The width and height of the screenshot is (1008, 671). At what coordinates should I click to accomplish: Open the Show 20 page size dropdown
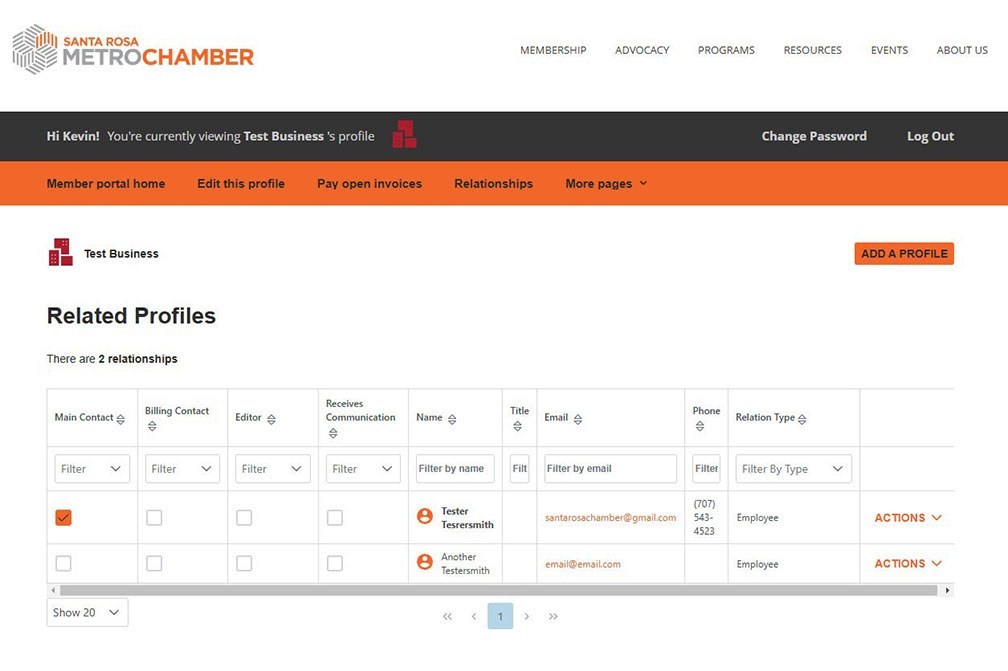point(87,613)
